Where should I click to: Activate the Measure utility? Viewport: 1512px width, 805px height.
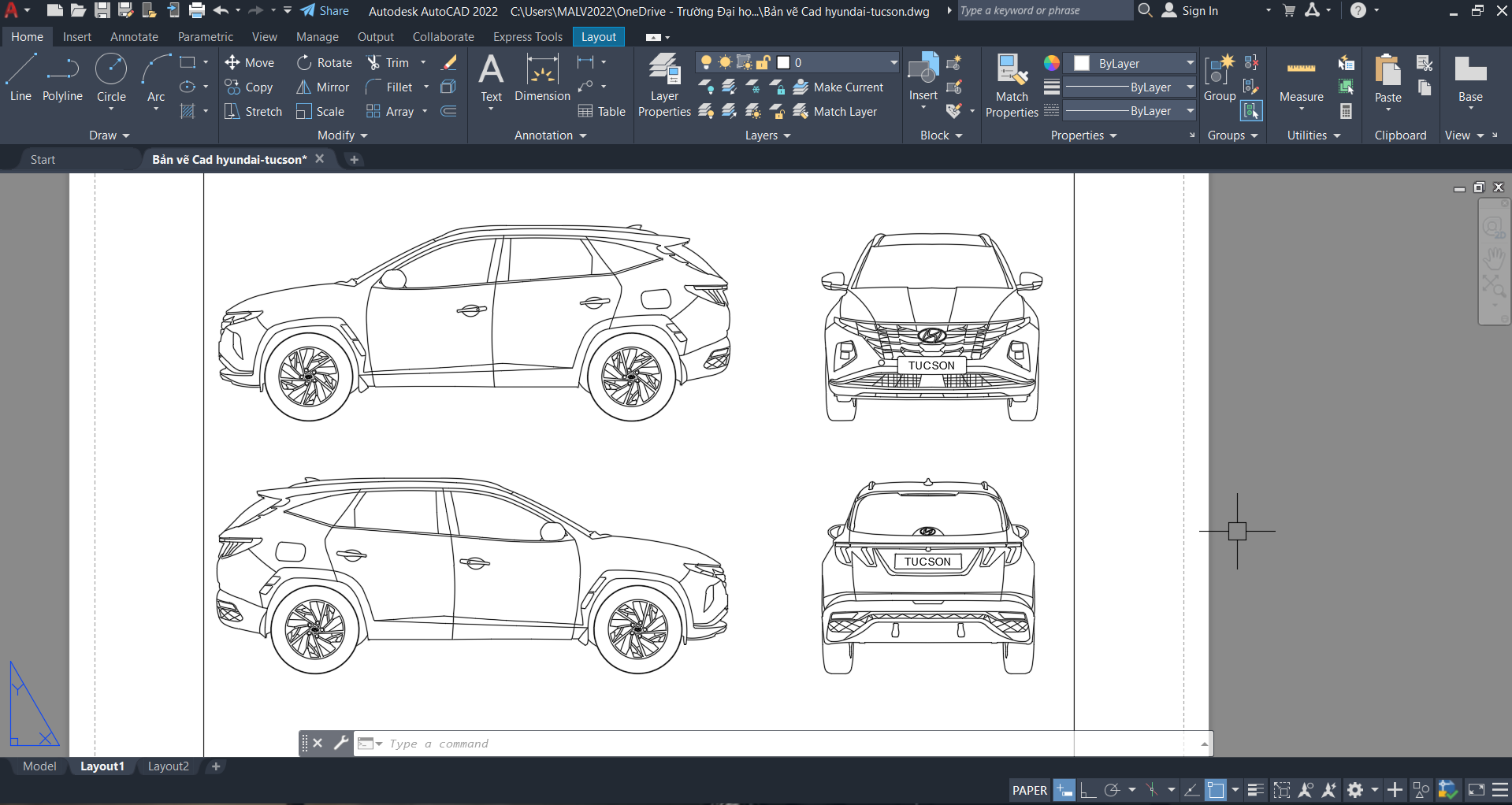coord(1301,79)
